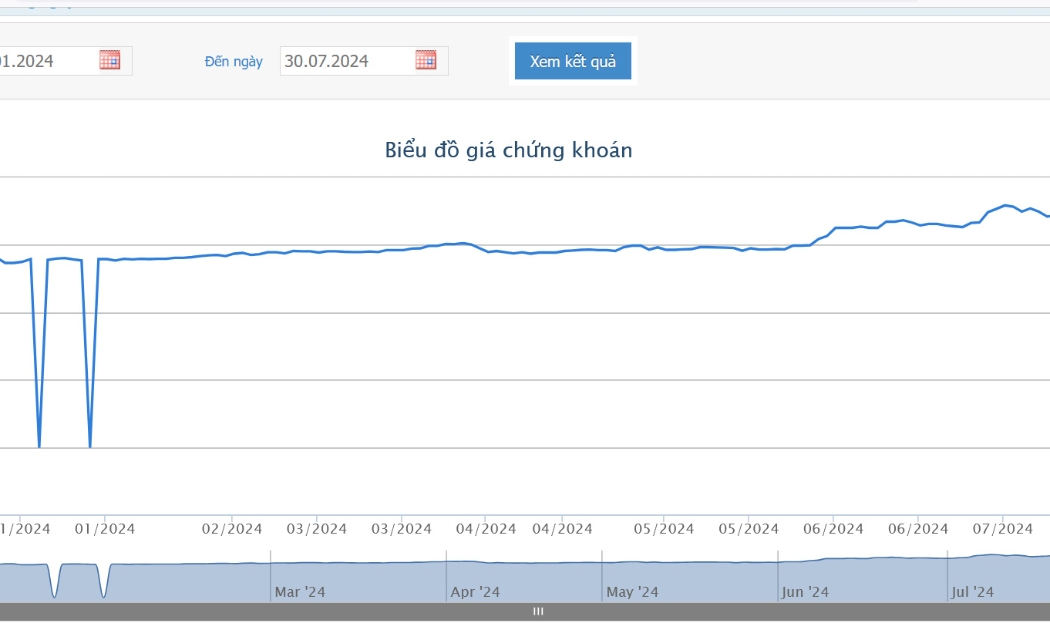Click the navigator's first dip in mini chart

click(x=54, y=595)
